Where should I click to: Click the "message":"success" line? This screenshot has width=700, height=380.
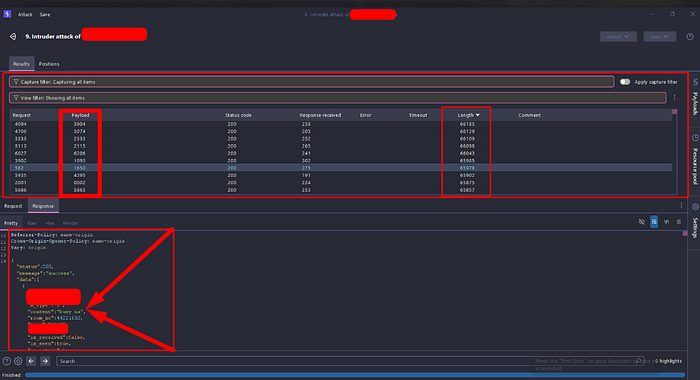pyautogui.click(x=45, y=273)
